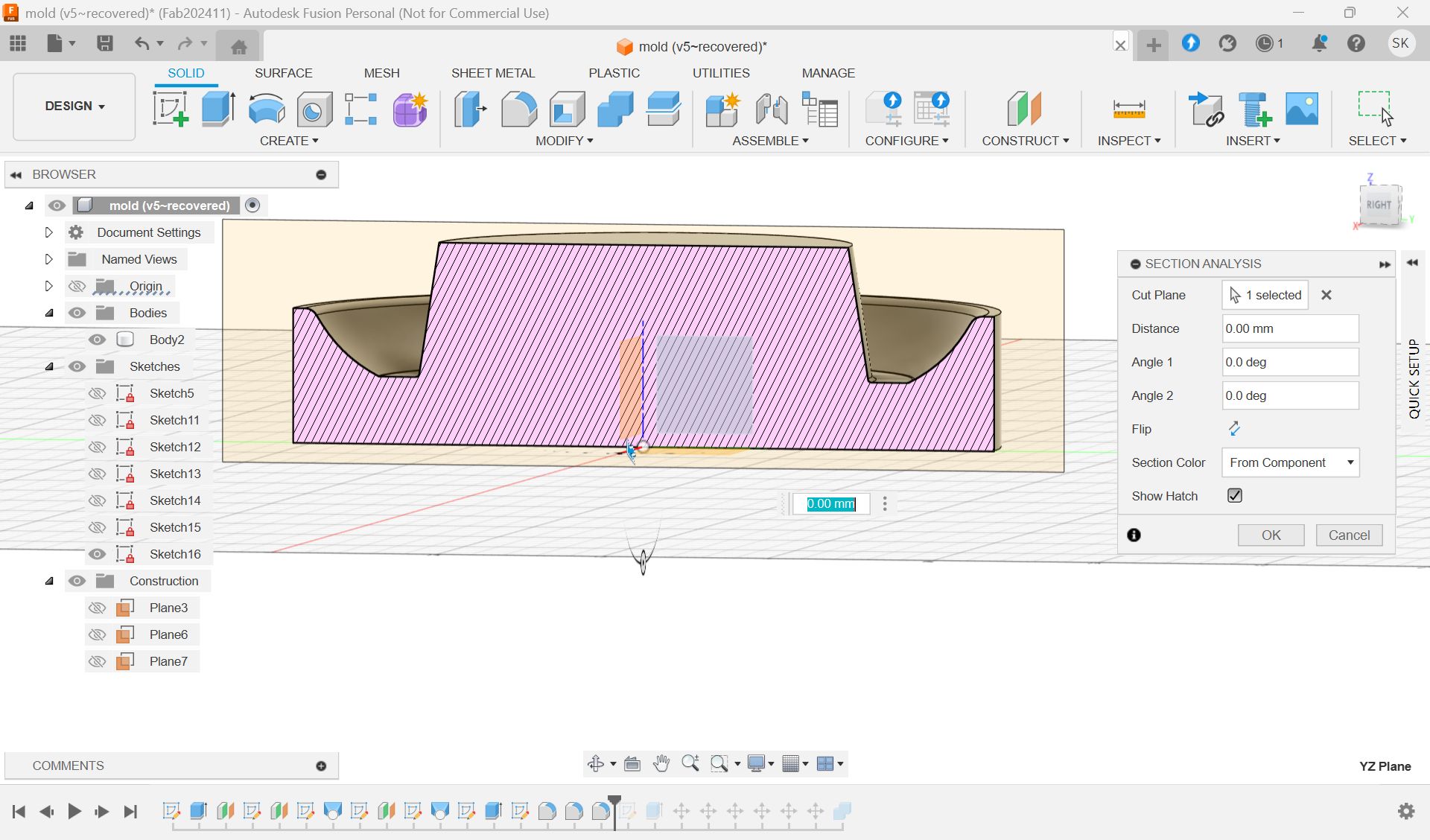Show Plane3 using its eye icon
The height and width of the screenshot is (840, 1430).
click(97, 608)
